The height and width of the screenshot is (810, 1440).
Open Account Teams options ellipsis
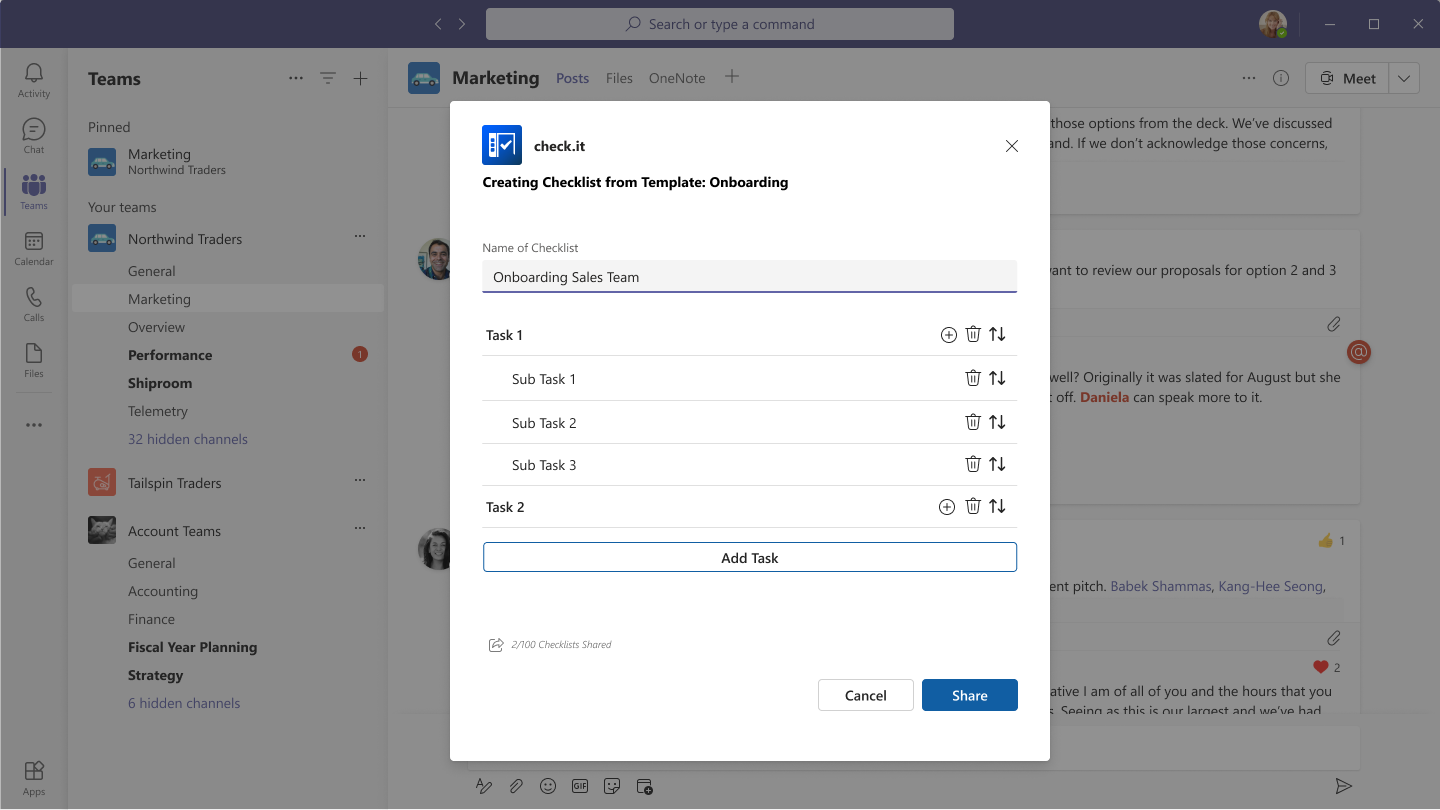(360, 529)
